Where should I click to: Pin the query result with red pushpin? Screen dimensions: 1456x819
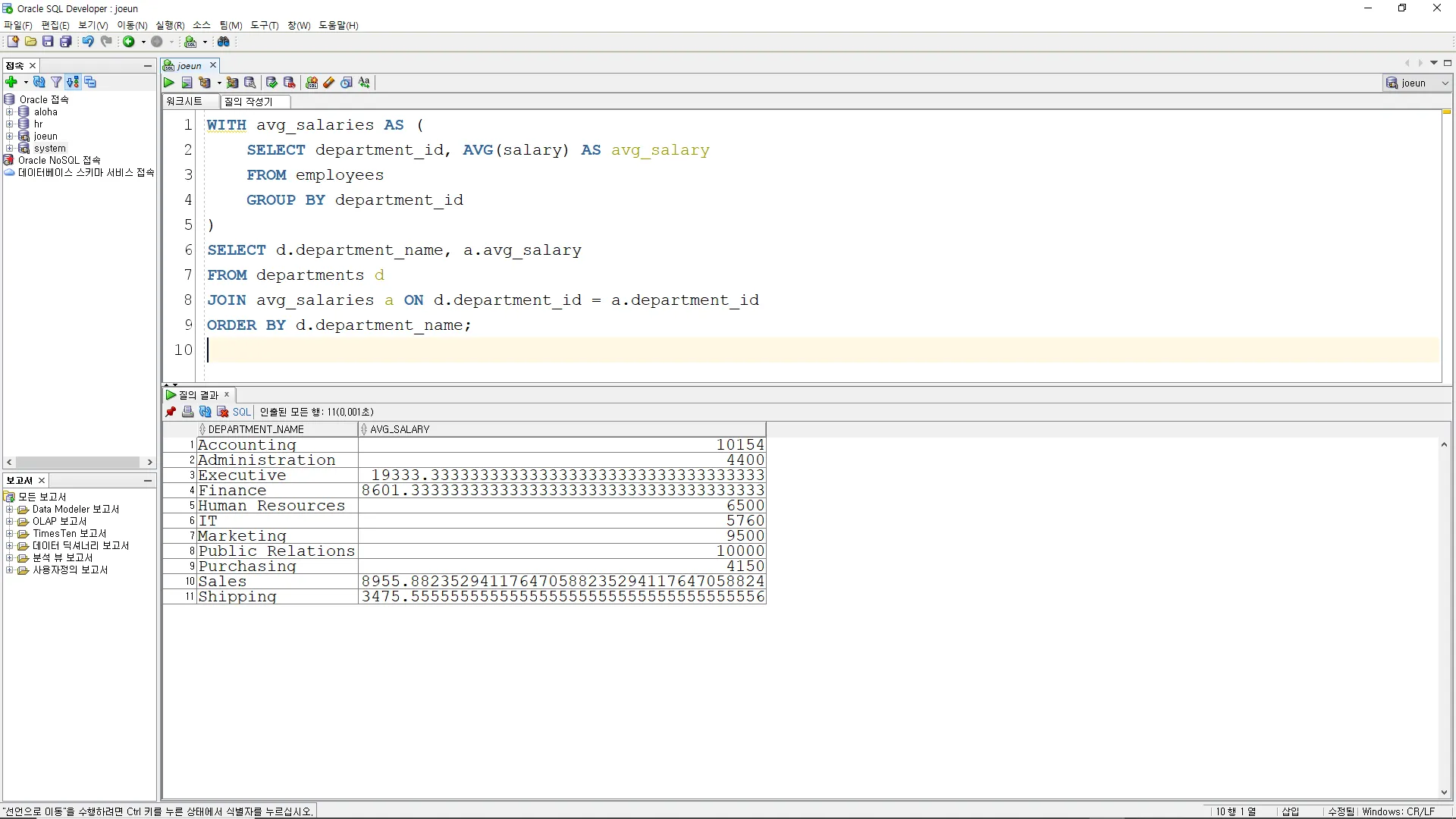pos(171,412)
